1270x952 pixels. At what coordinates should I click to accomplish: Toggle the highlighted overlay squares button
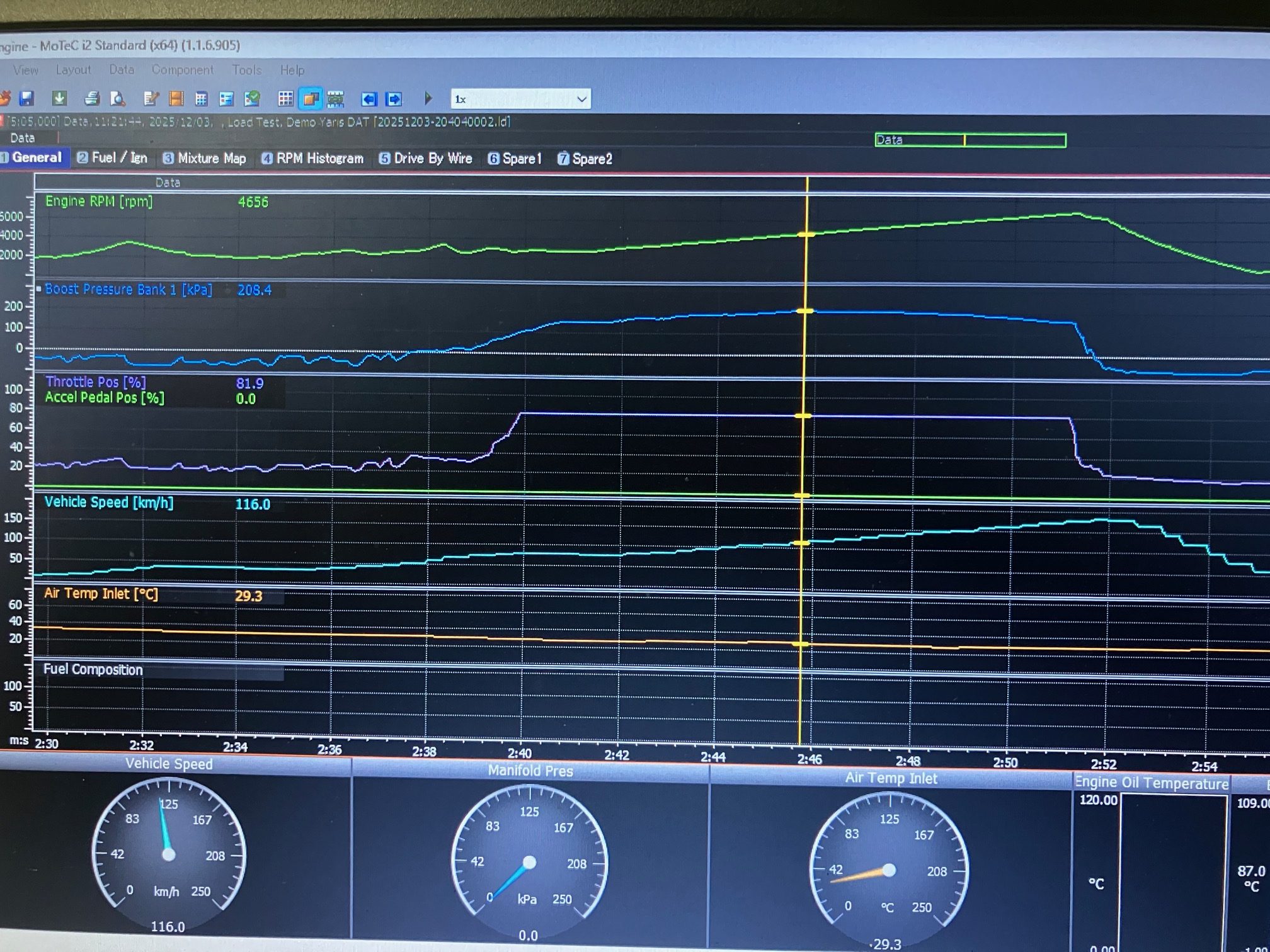click(311, 99)
